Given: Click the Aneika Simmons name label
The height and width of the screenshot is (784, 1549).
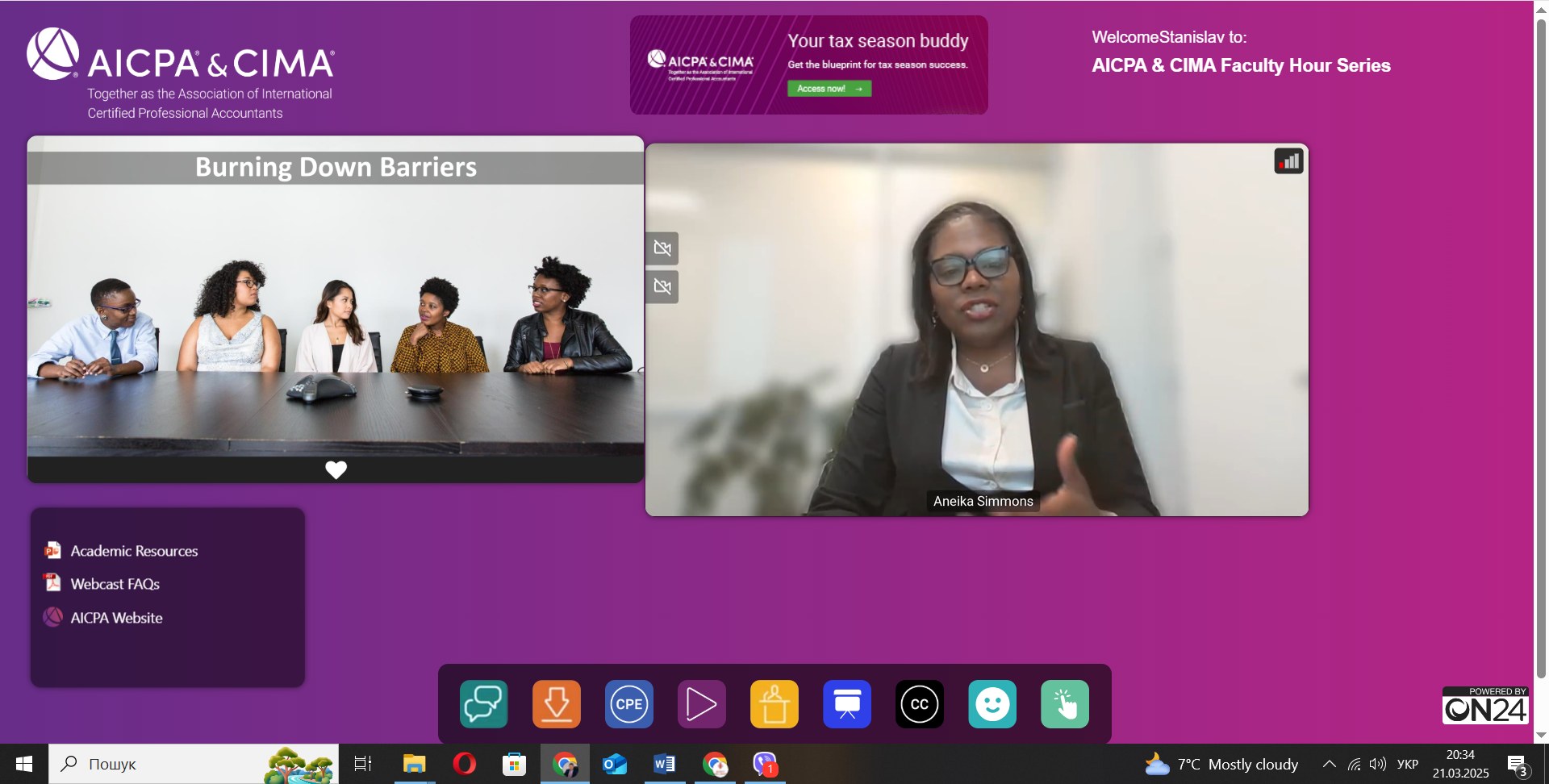Looking at the screenshot, I should (983, 501).
